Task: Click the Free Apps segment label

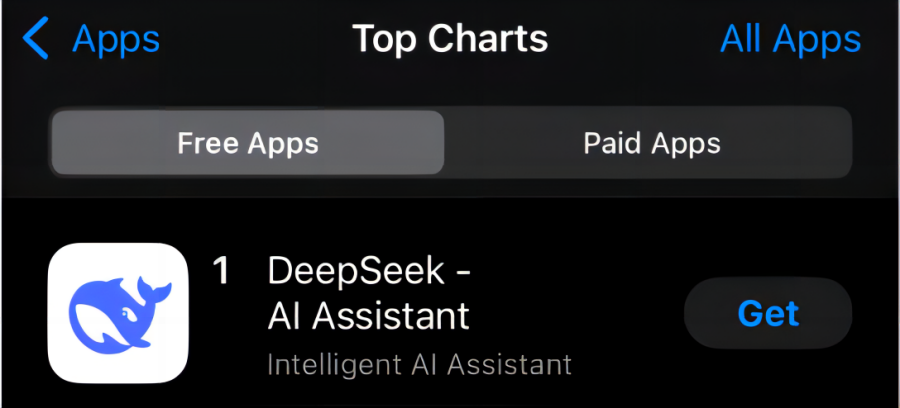Action: pyautogui.click(x=247, y=143)
